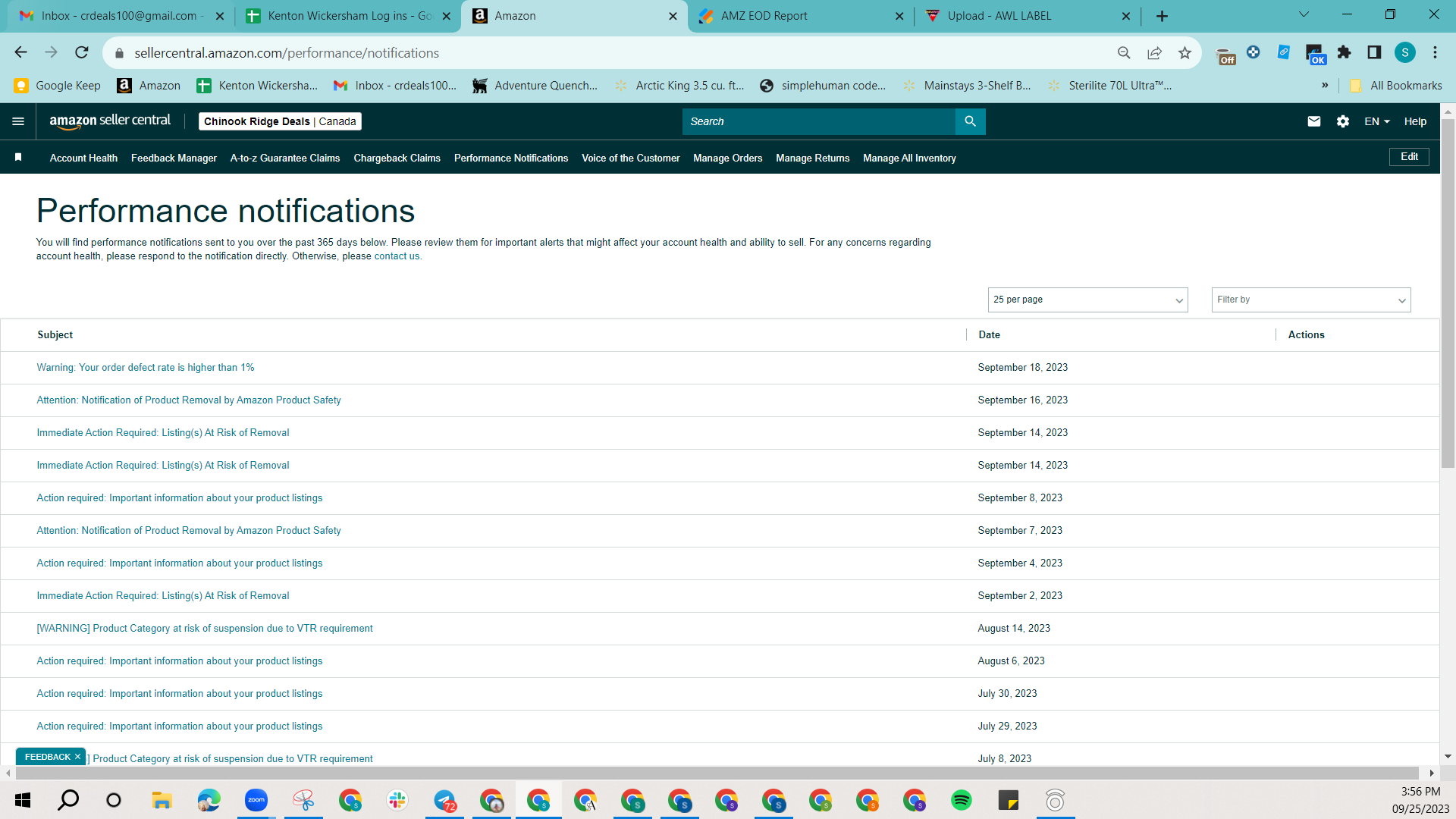Open Slack from the taskbar
The height and width of the screenshot is (819, 1456).
pos(397,800)
